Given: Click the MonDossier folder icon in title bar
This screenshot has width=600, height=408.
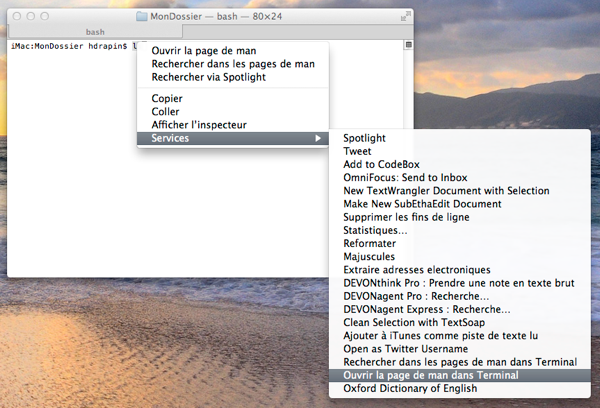Looking at the screenshot, I should [x=142, y=17].
